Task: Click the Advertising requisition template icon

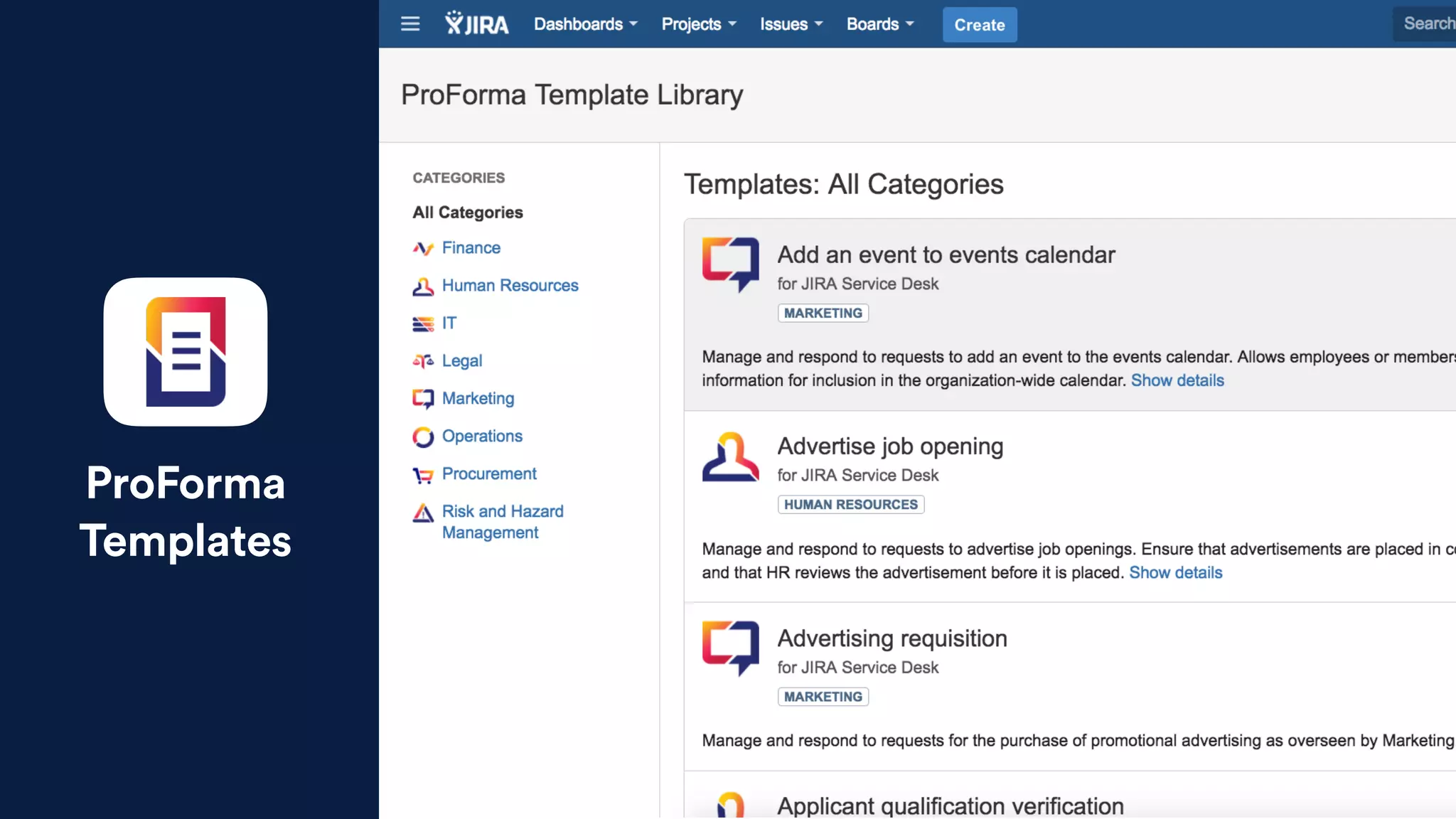Action: 730,648
